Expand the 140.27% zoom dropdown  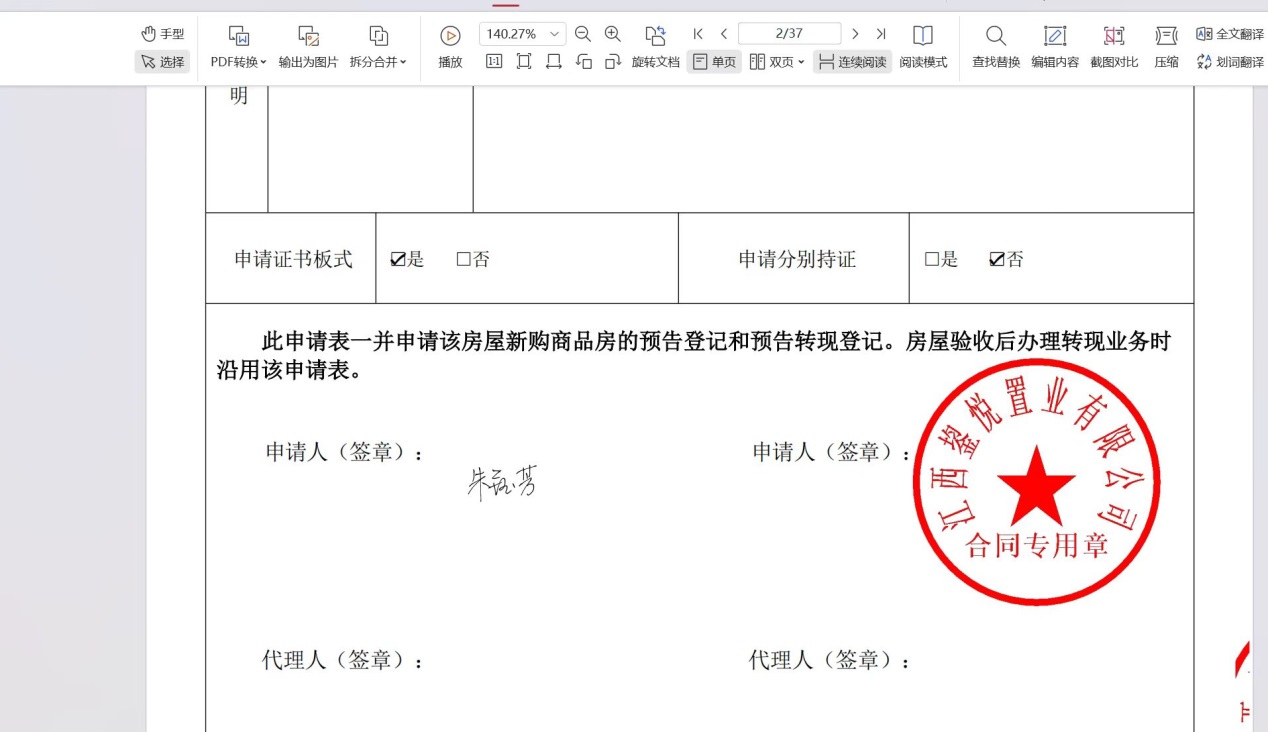[554, 34]
